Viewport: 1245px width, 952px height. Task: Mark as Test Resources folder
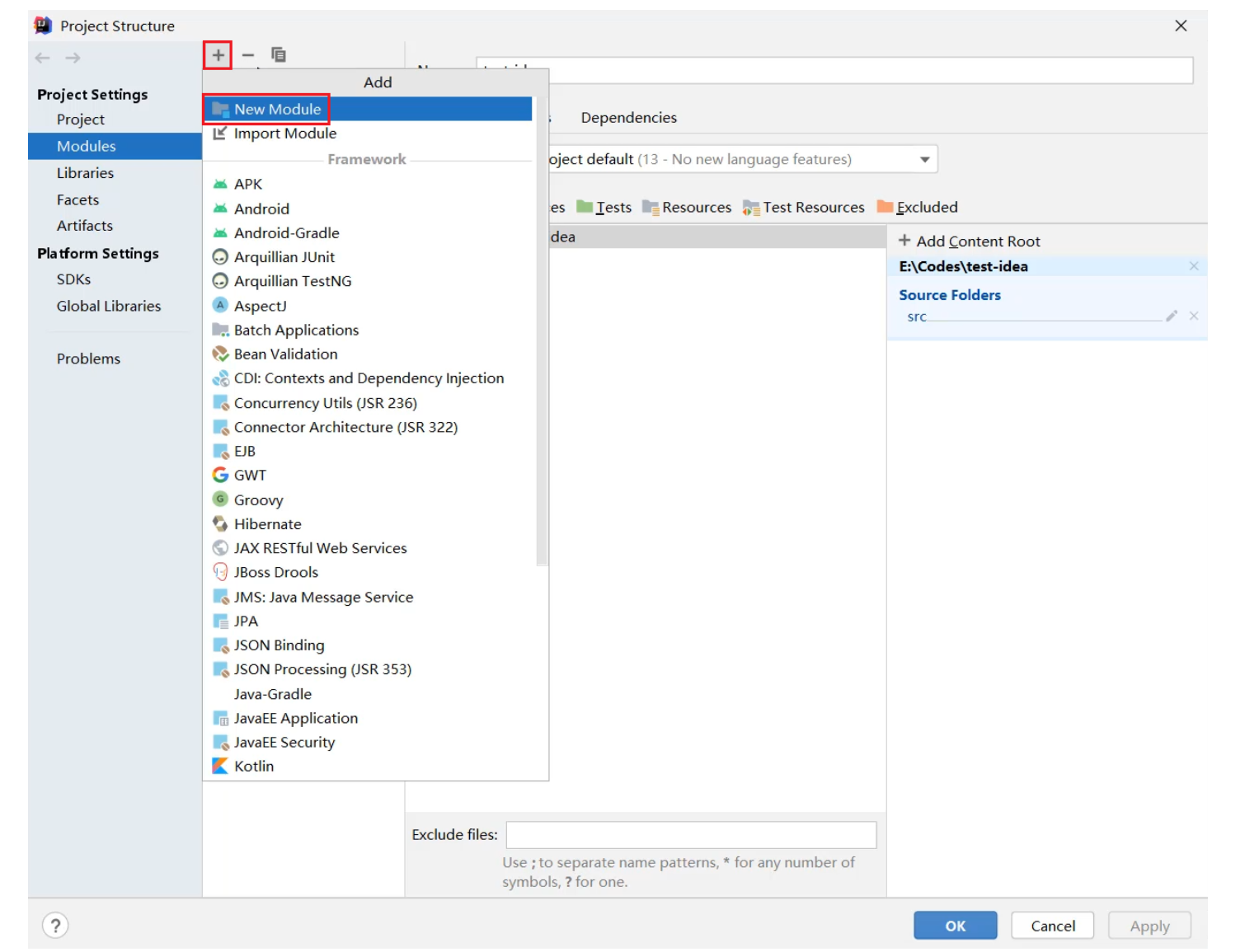click(x=804, y=207)
